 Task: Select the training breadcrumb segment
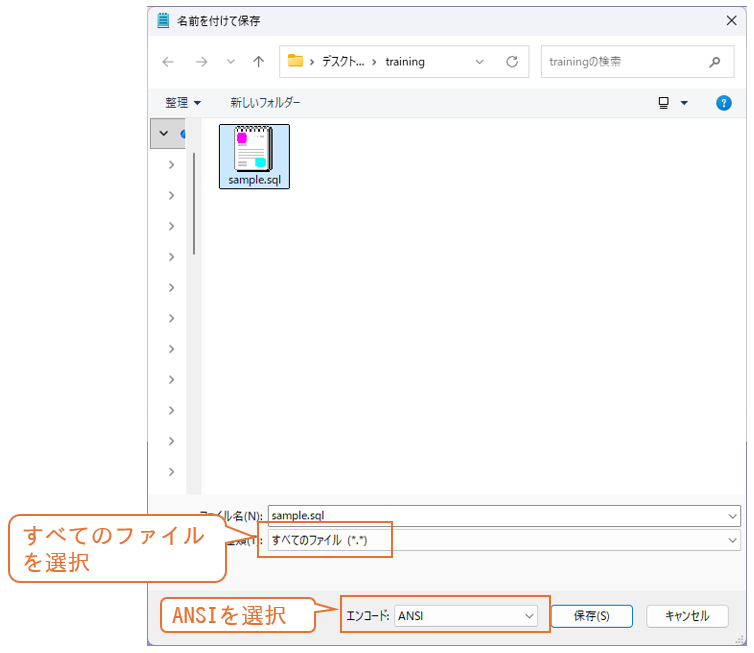[x=405, y=62]
